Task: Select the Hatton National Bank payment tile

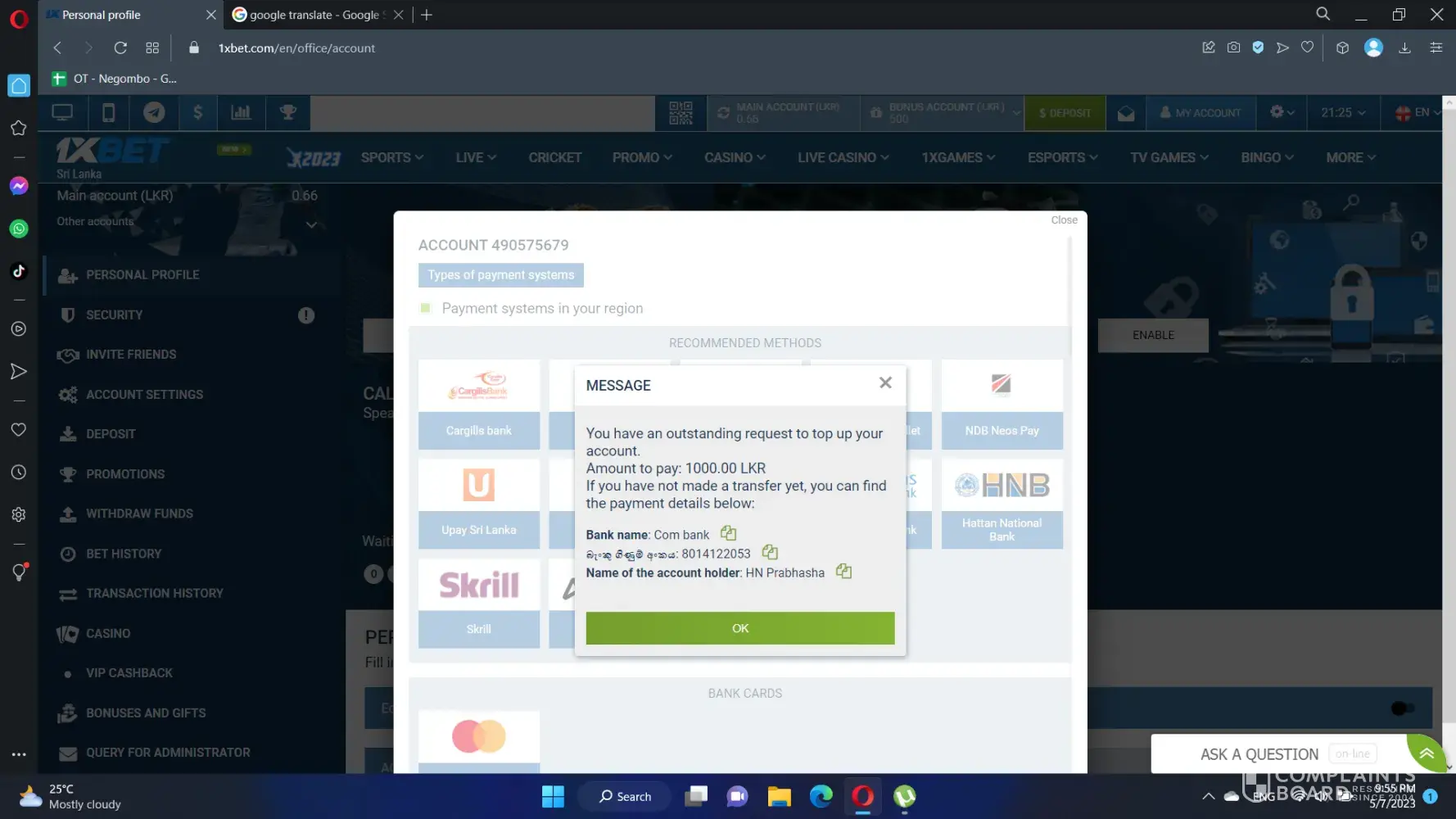Action: point(1002,503)
